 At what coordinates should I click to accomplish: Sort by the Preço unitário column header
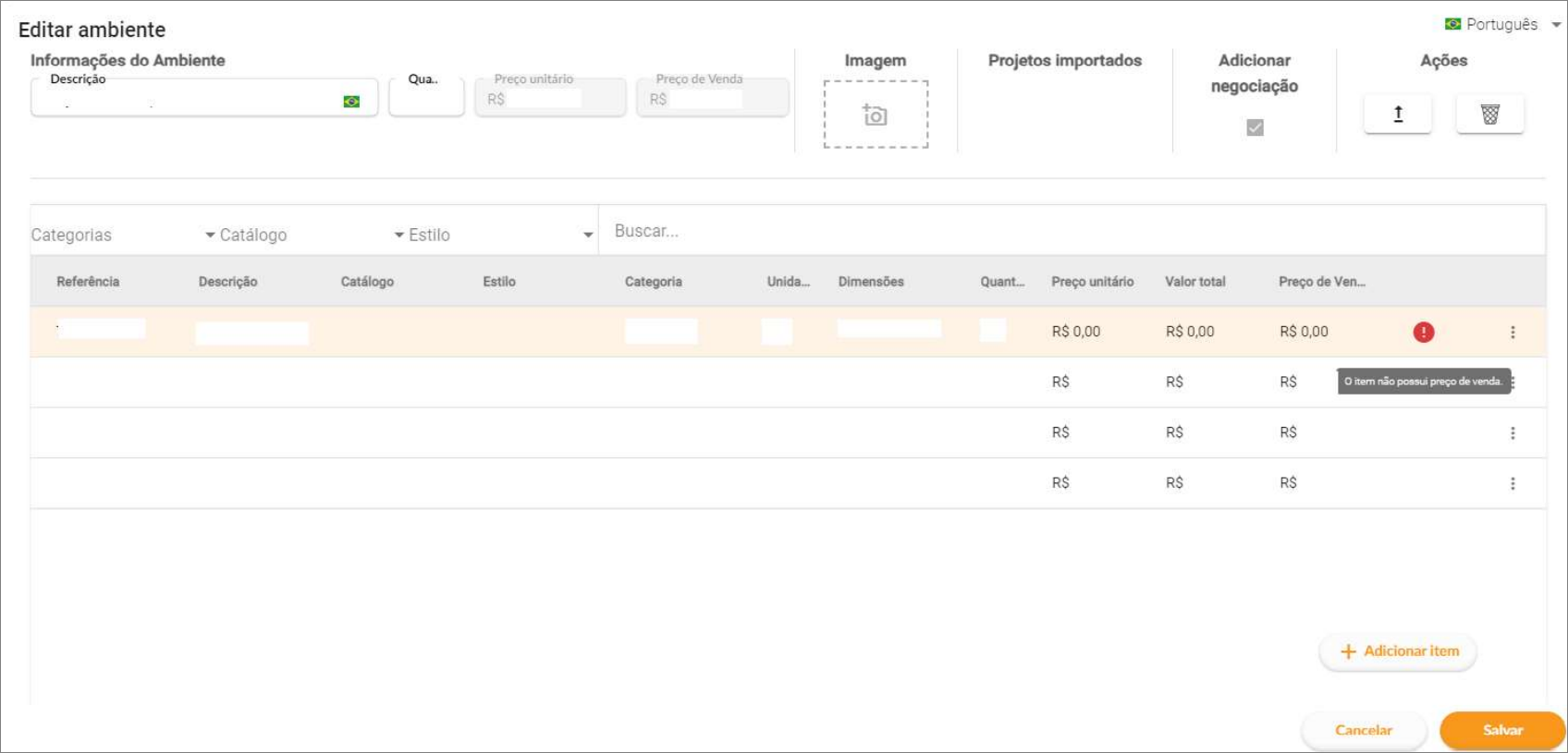click(1093, 282)
